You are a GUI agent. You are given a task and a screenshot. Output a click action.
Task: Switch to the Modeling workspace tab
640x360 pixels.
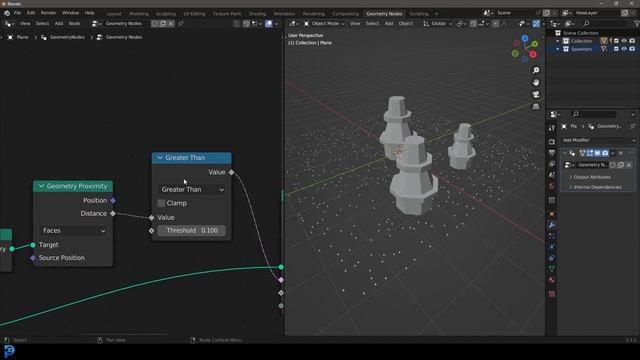139,13
